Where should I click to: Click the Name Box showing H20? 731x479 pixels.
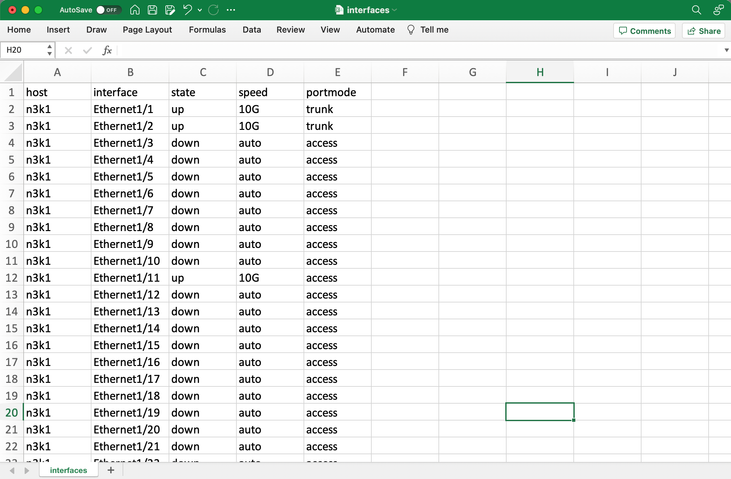click(x=23, y=50)
